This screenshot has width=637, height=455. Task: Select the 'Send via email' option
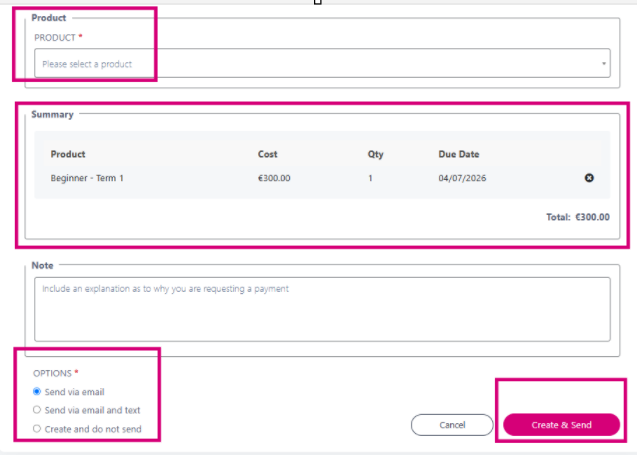pos(37,392)
